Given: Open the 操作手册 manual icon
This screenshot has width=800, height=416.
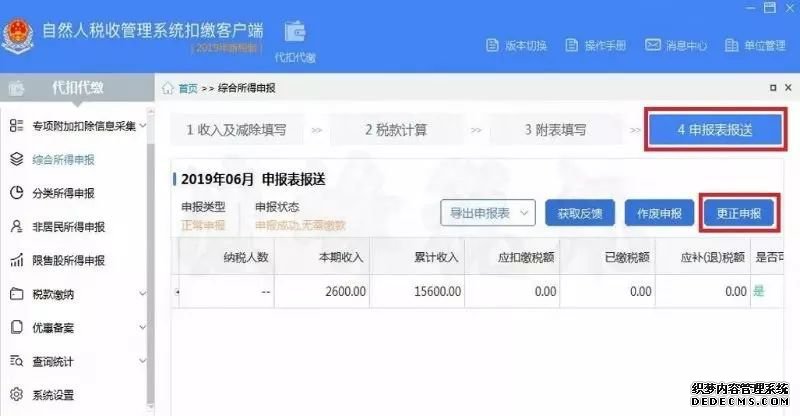Looking at the screenshot, I should (571, 45).
